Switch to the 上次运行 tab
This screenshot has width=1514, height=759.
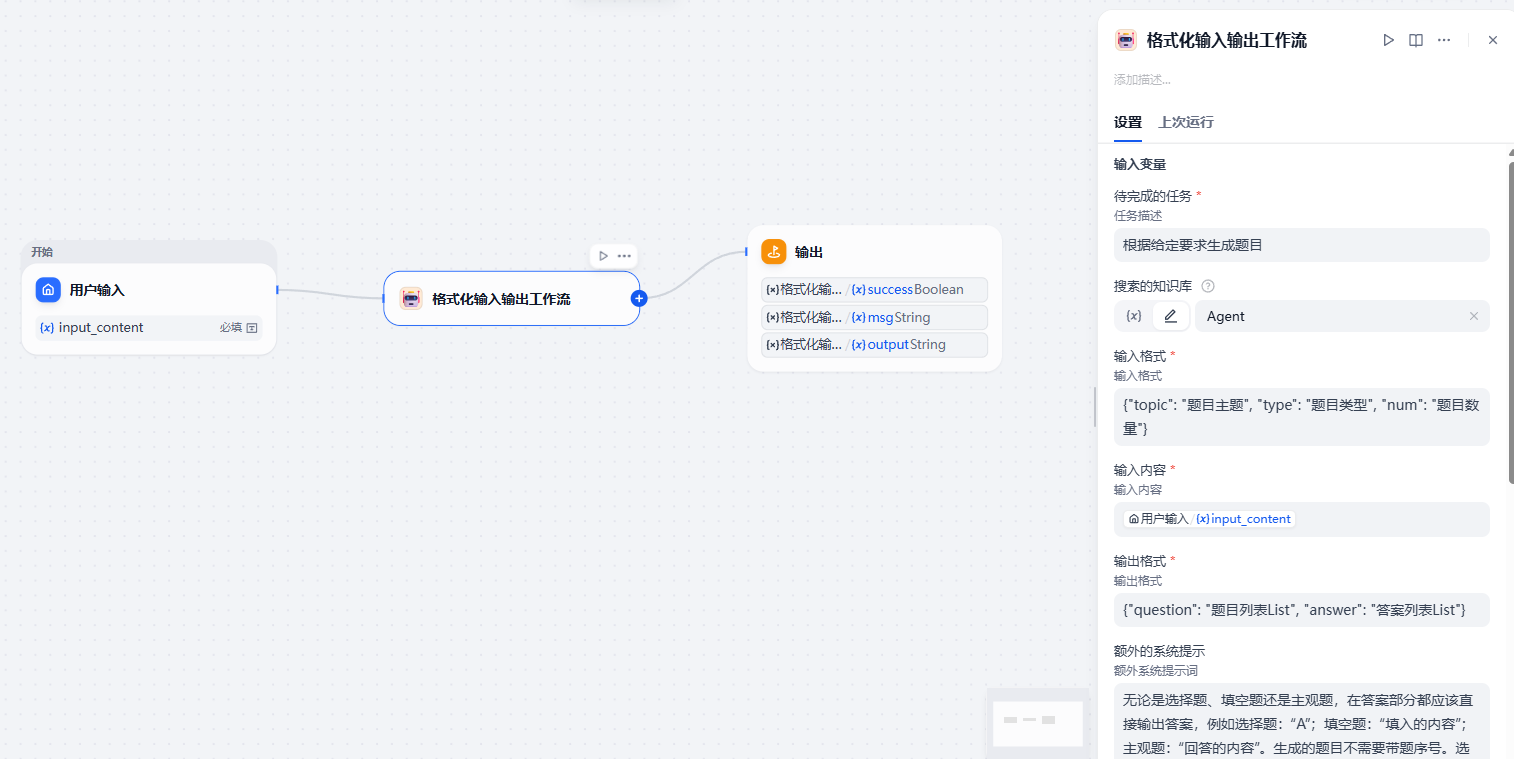coord(1185,122)
